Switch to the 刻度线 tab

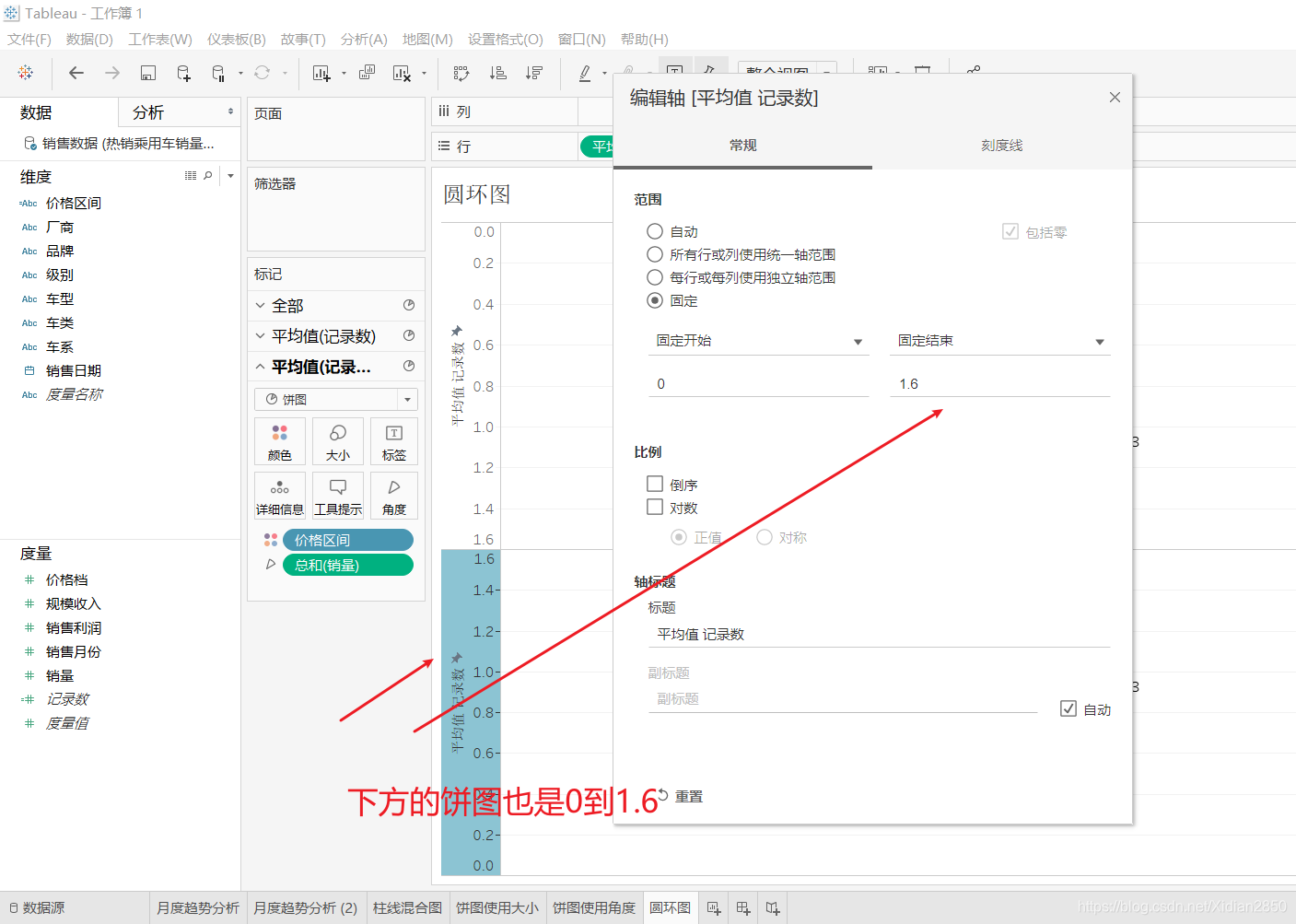[x=1002, y=146]
